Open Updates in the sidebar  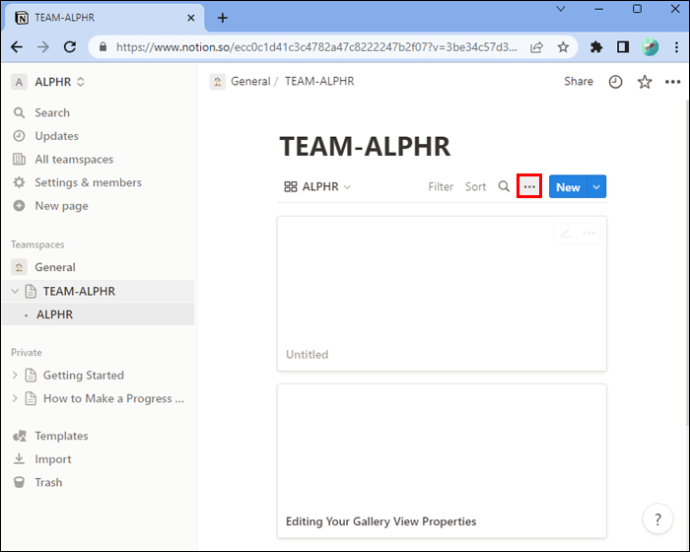(56, 136)
